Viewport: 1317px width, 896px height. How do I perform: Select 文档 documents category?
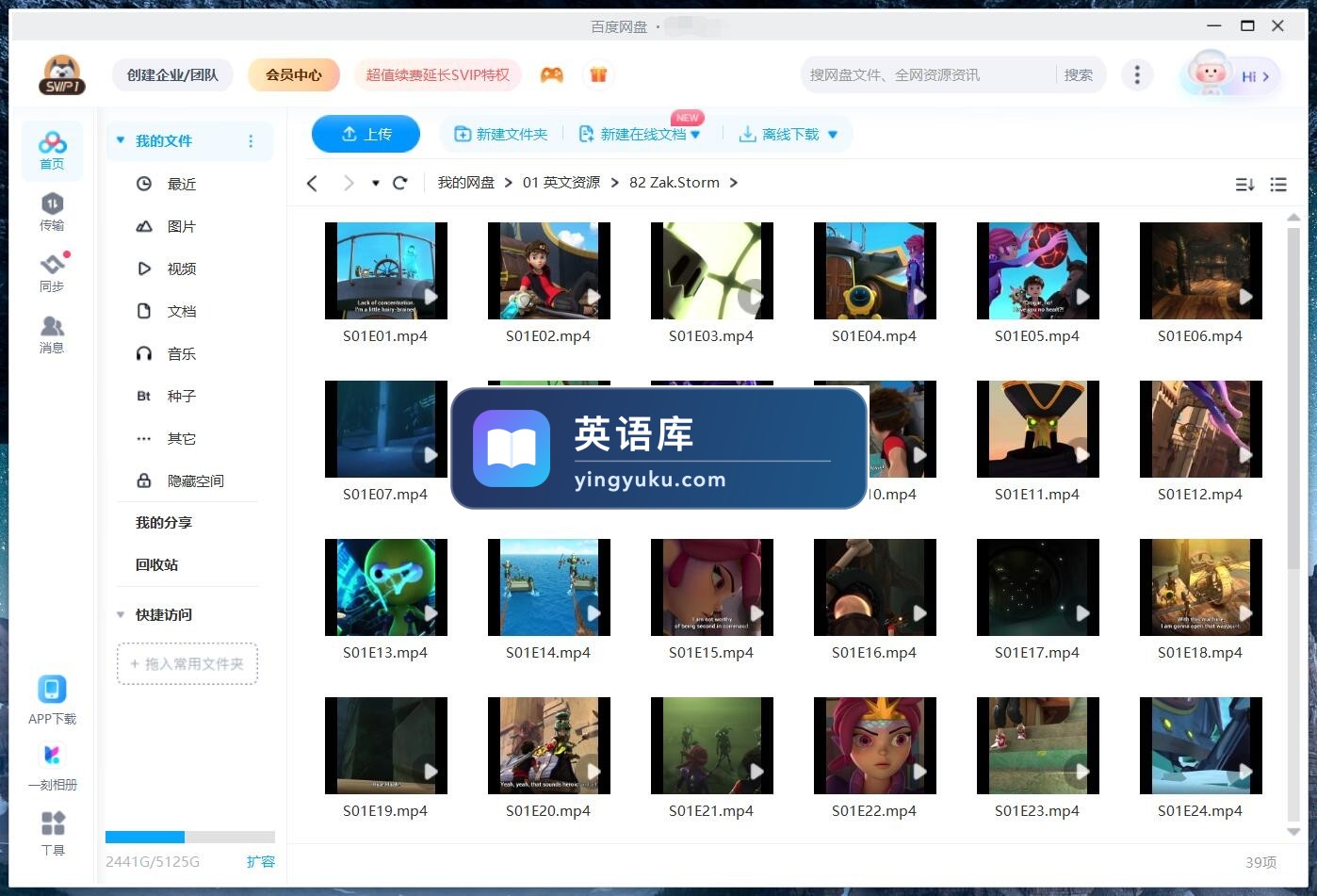click(182, 311)
